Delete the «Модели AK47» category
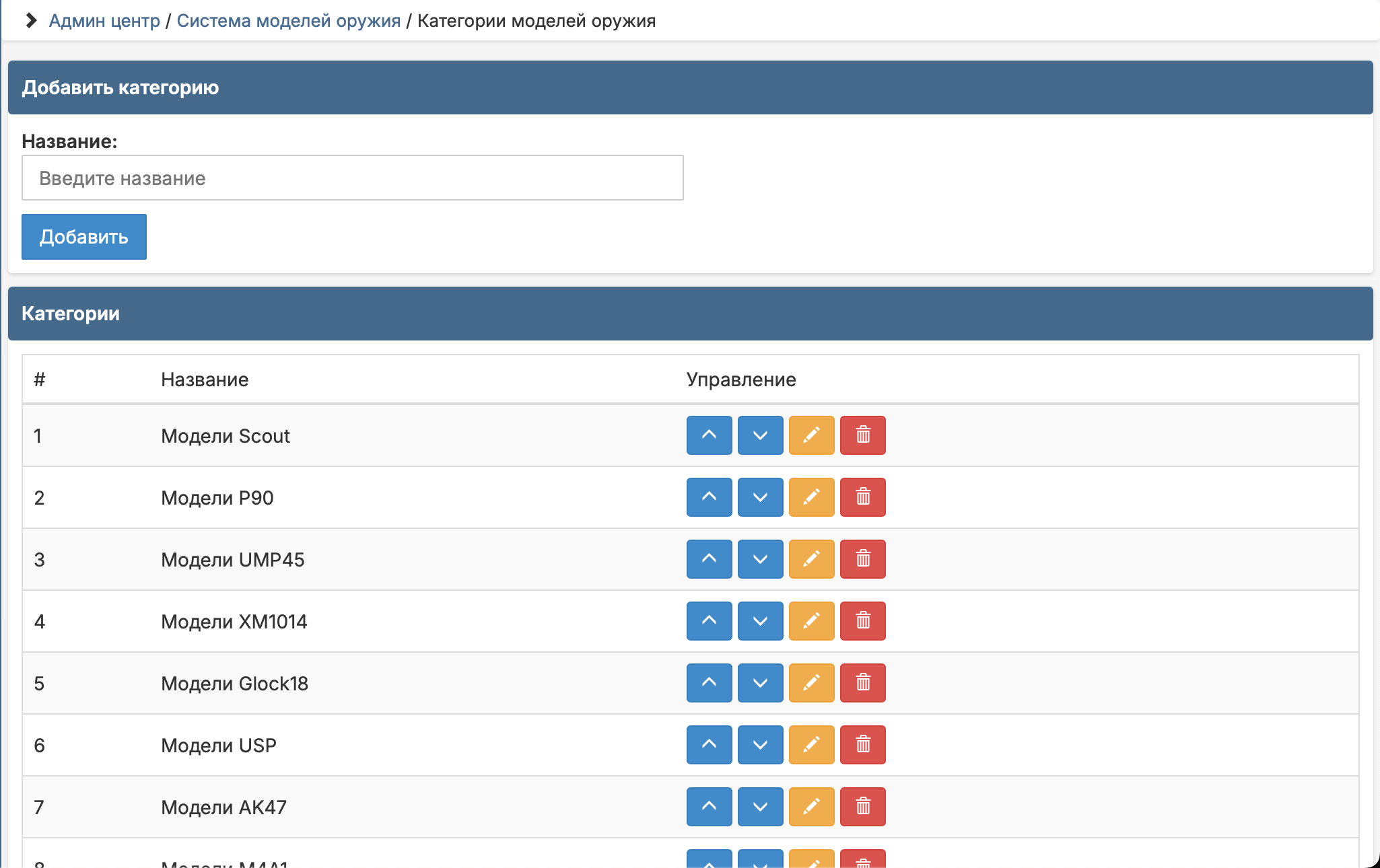Viewport: 1380px width, 868px height. (x=863, y=807)
